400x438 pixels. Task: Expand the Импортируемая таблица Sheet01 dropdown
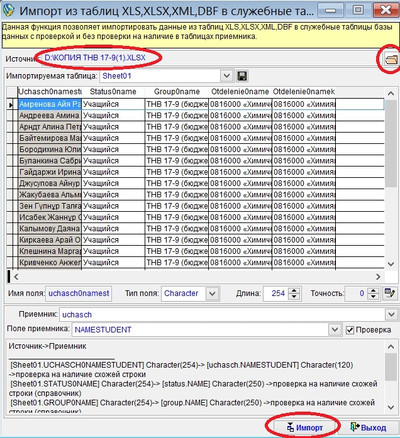click(226, 76)
